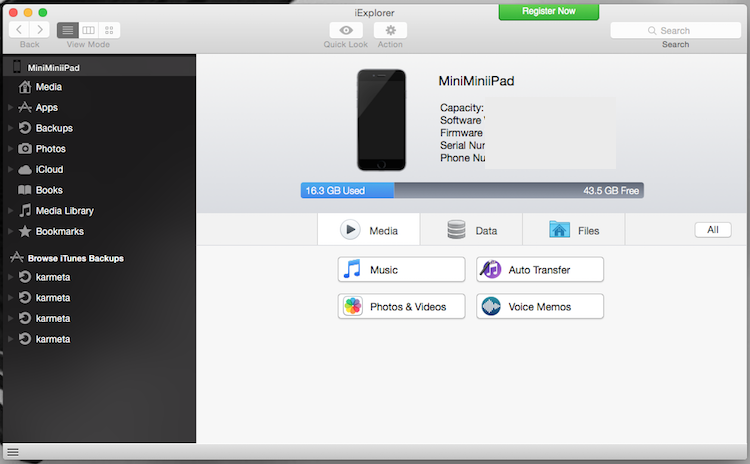750x464 pixels.
Task: Click the 16.3 GB Used storage bar
Action: click(x=347, y=190)
